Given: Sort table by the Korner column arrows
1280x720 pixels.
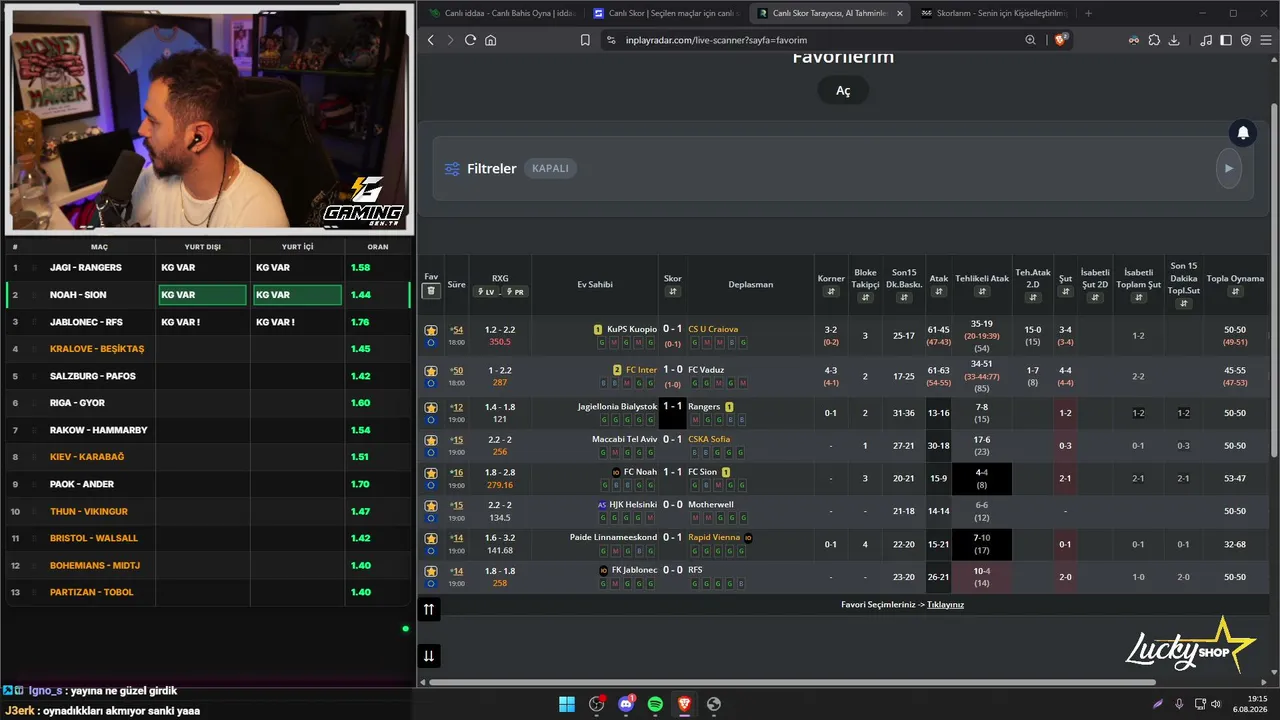Looking at the screenshot, I should [x=831, y=292].
